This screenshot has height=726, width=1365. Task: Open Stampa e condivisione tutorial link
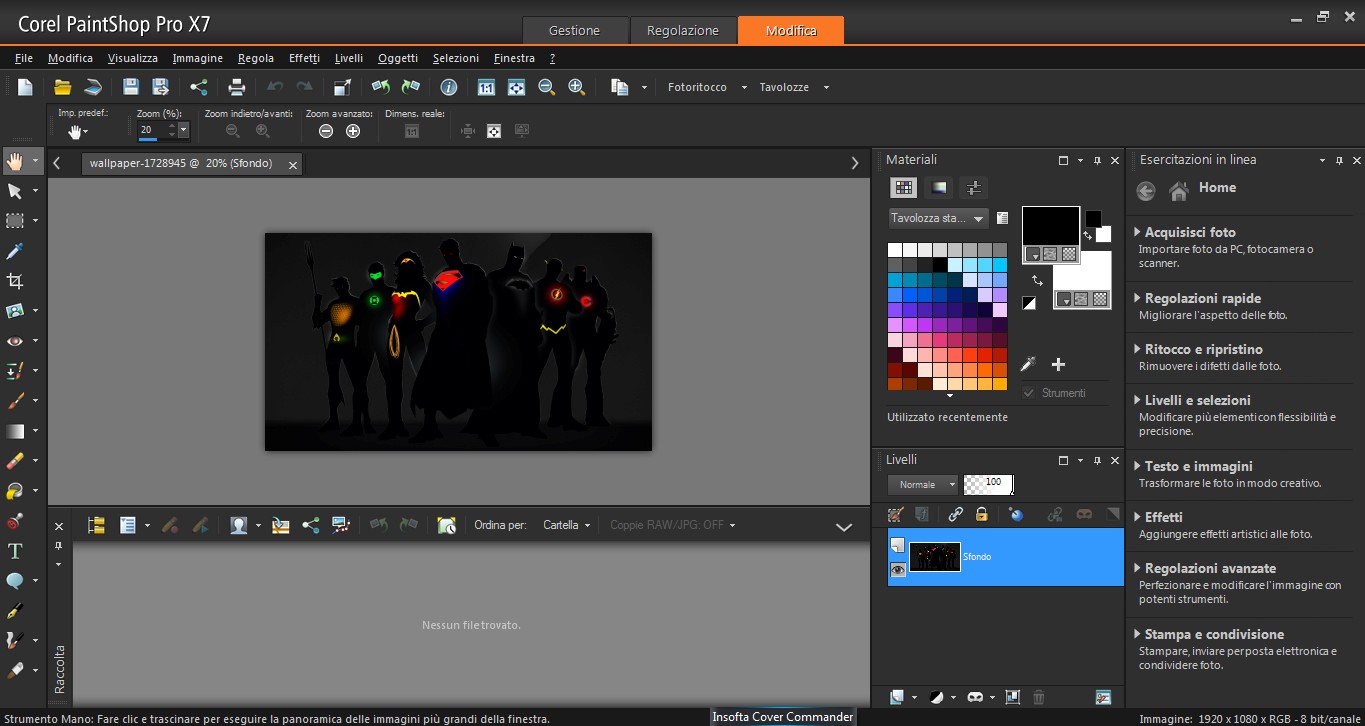[1215, 634]
